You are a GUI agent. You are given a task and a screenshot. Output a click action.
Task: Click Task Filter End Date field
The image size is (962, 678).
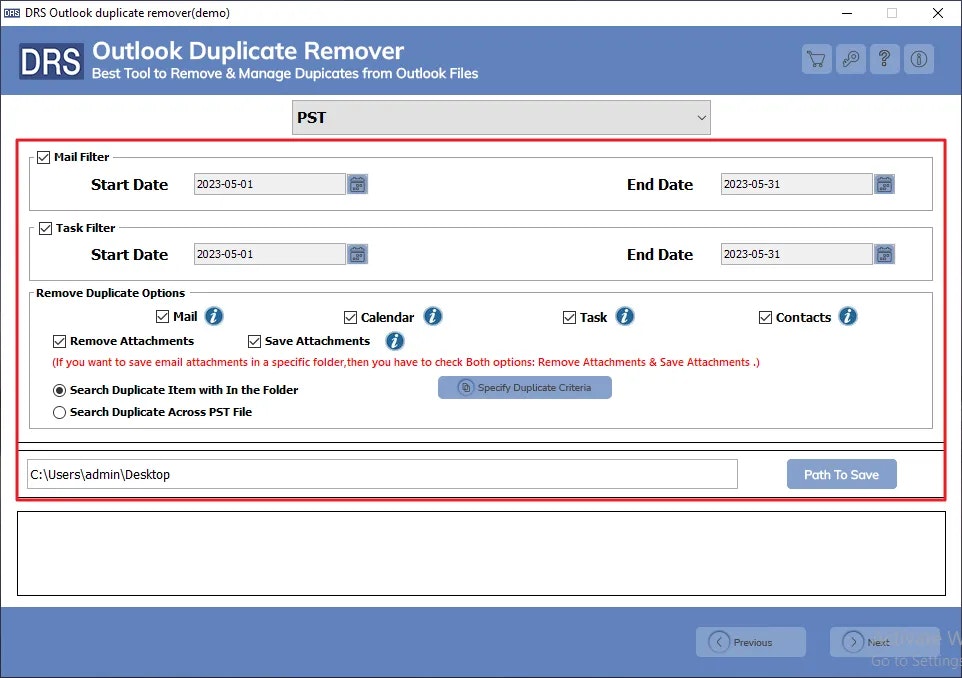(796, 254)
